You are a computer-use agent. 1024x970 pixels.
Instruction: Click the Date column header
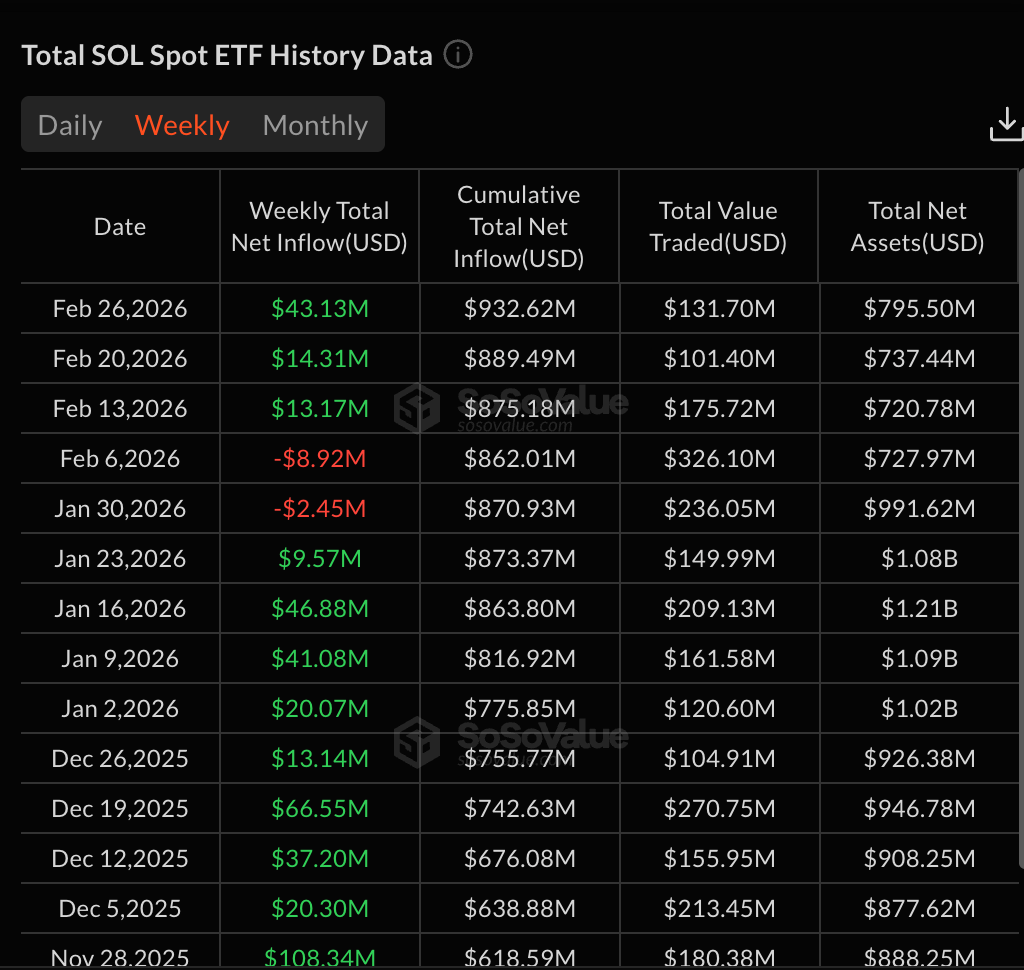(120, 227)
